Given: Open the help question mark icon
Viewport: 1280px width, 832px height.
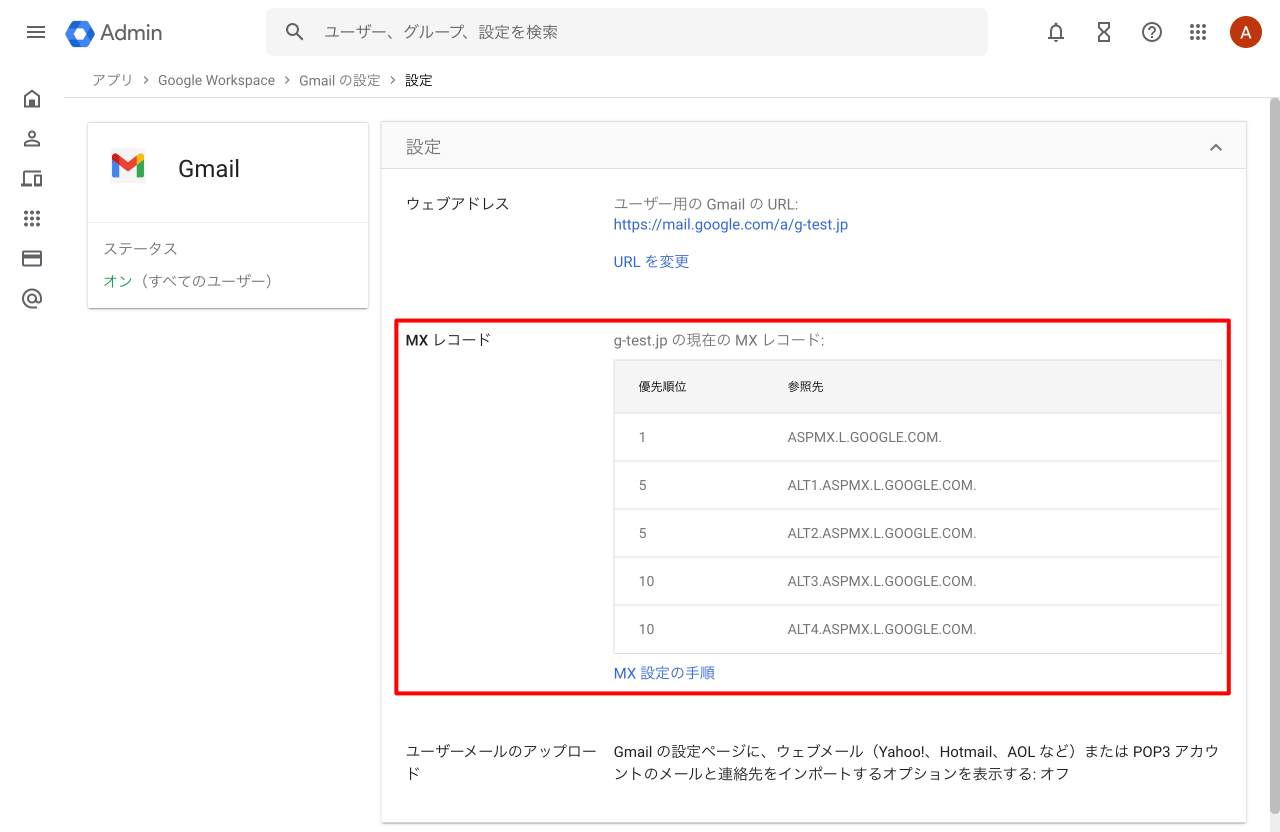Looking at the screenshot, I should point(1152,32).
